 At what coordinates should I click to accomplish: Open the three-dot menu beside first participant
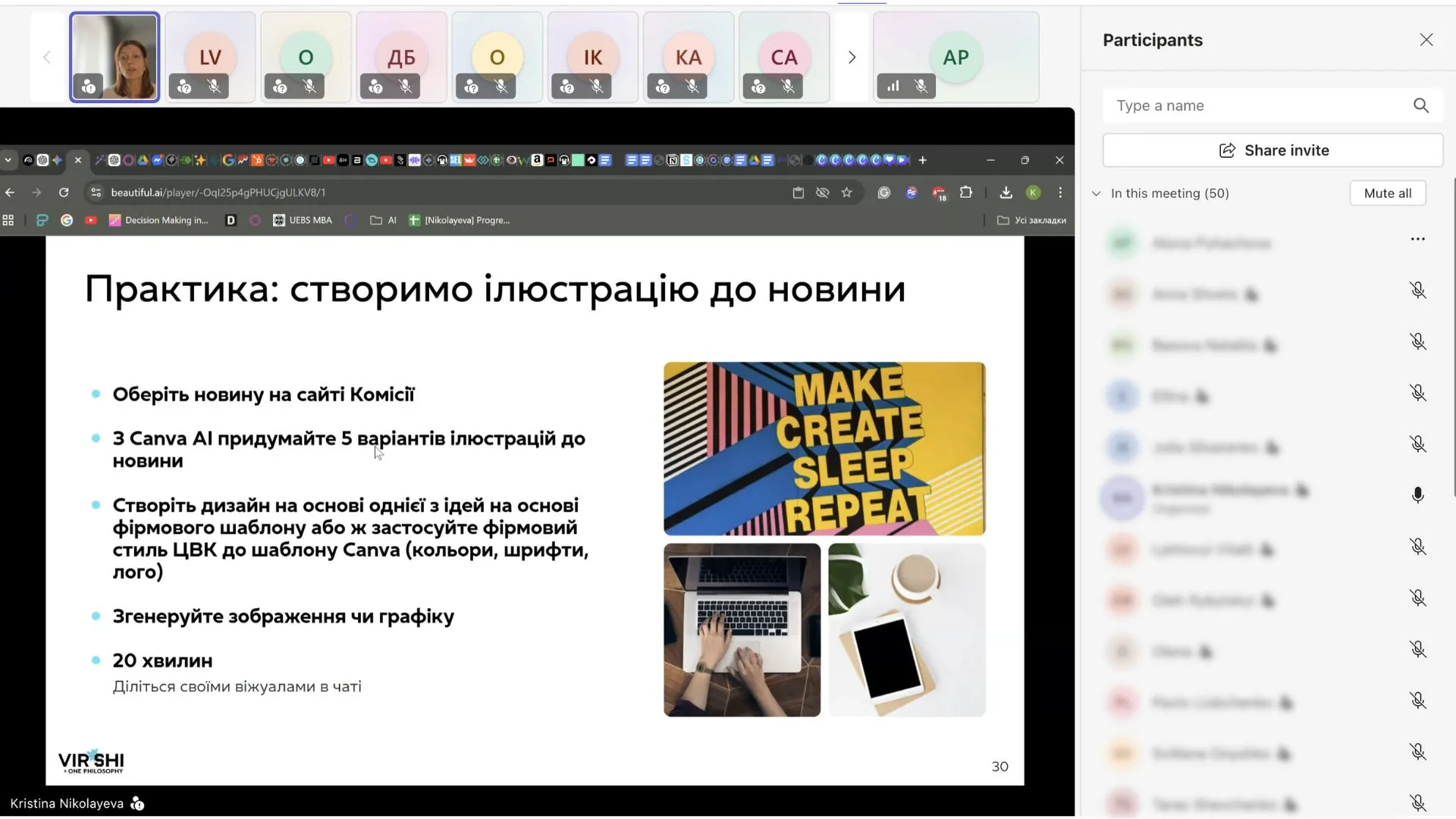[x=1417, y=239]
